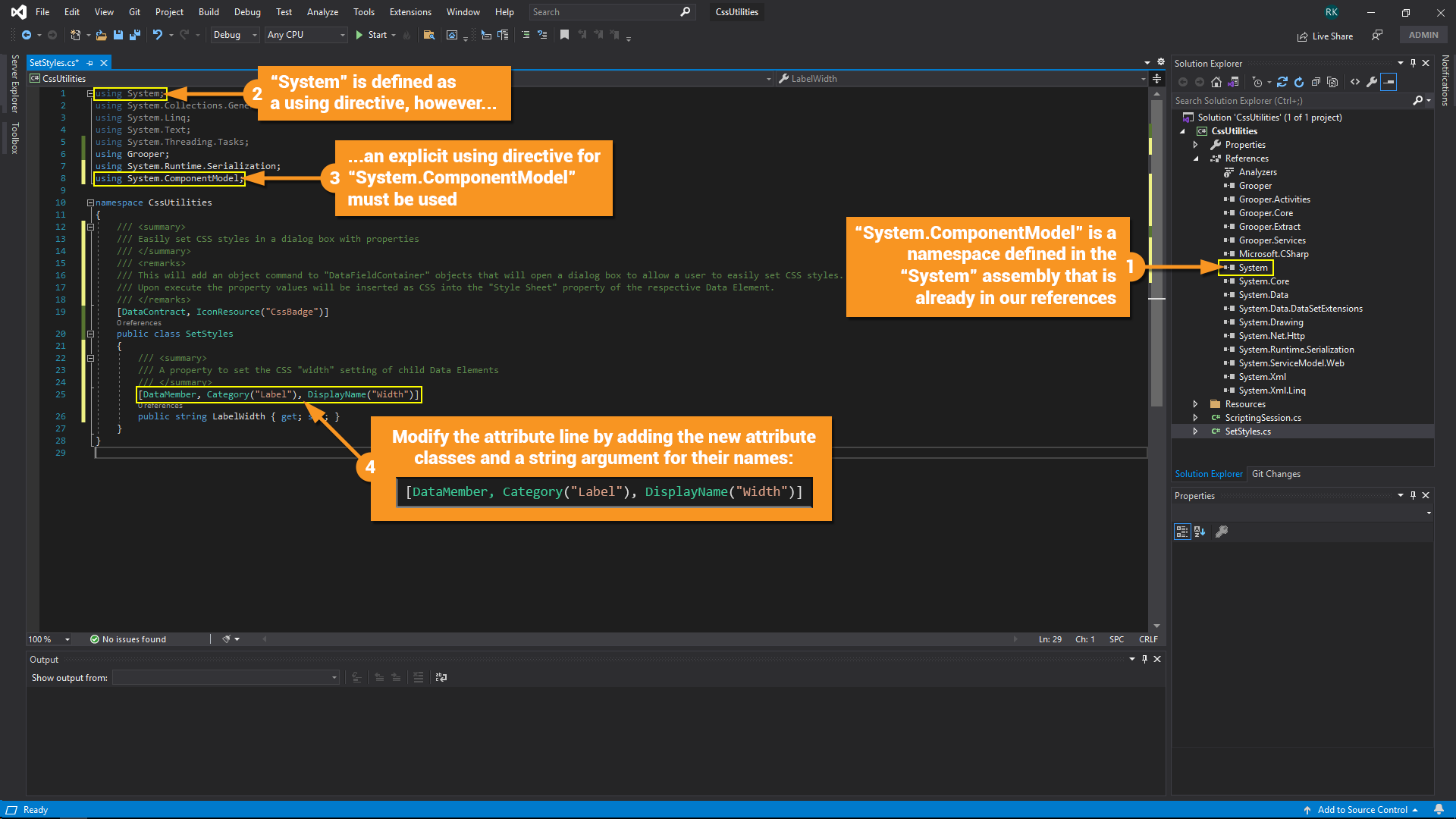1456x819 pixels.
Task: Switch to the Git Changes tab
Action: coord(1276,474)
